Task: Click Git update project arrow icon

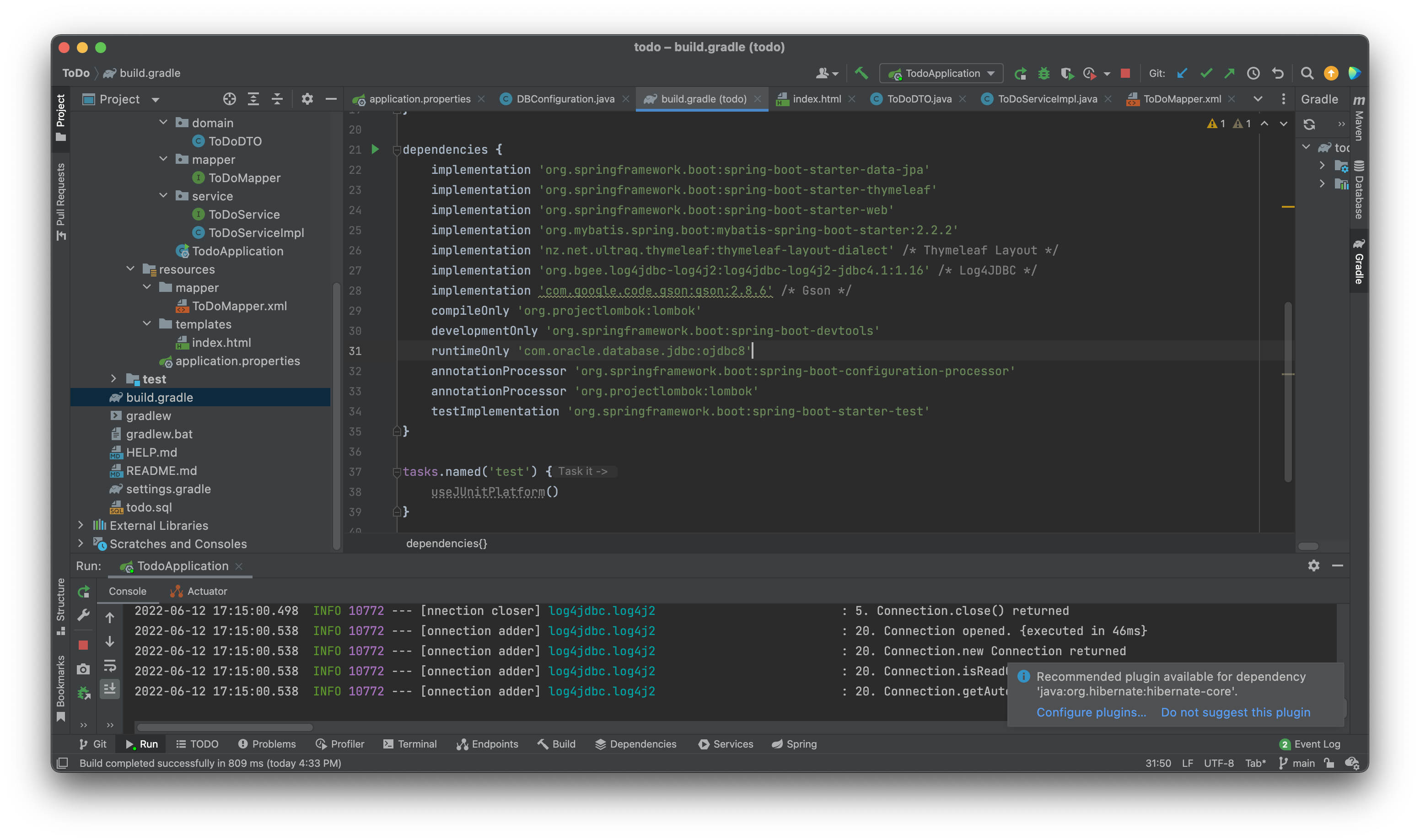Action: pos(1182,74)
